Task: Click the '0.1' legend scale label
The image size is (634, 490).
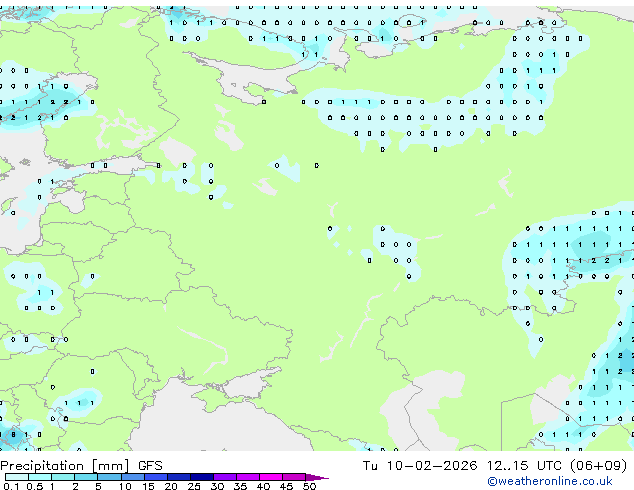Action: 11,486
